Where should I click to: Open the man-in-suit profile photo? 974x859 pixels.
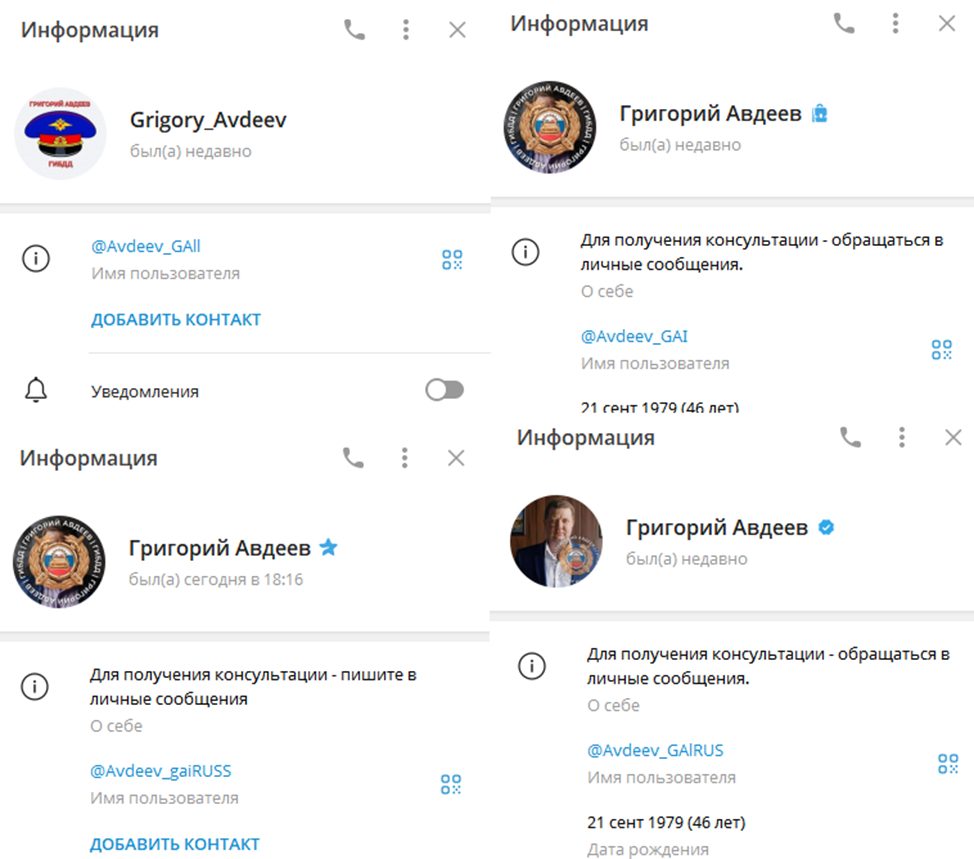556,541
